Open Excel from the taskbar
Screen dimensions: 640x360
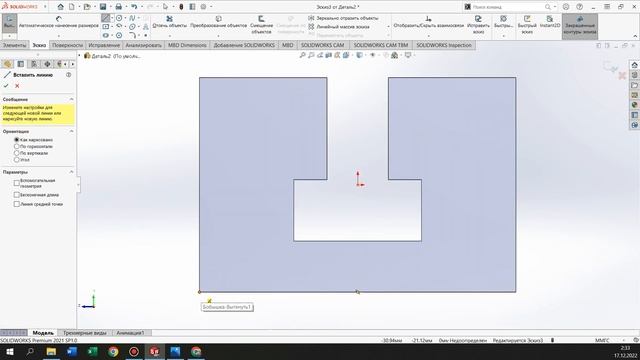pos(93,351)
